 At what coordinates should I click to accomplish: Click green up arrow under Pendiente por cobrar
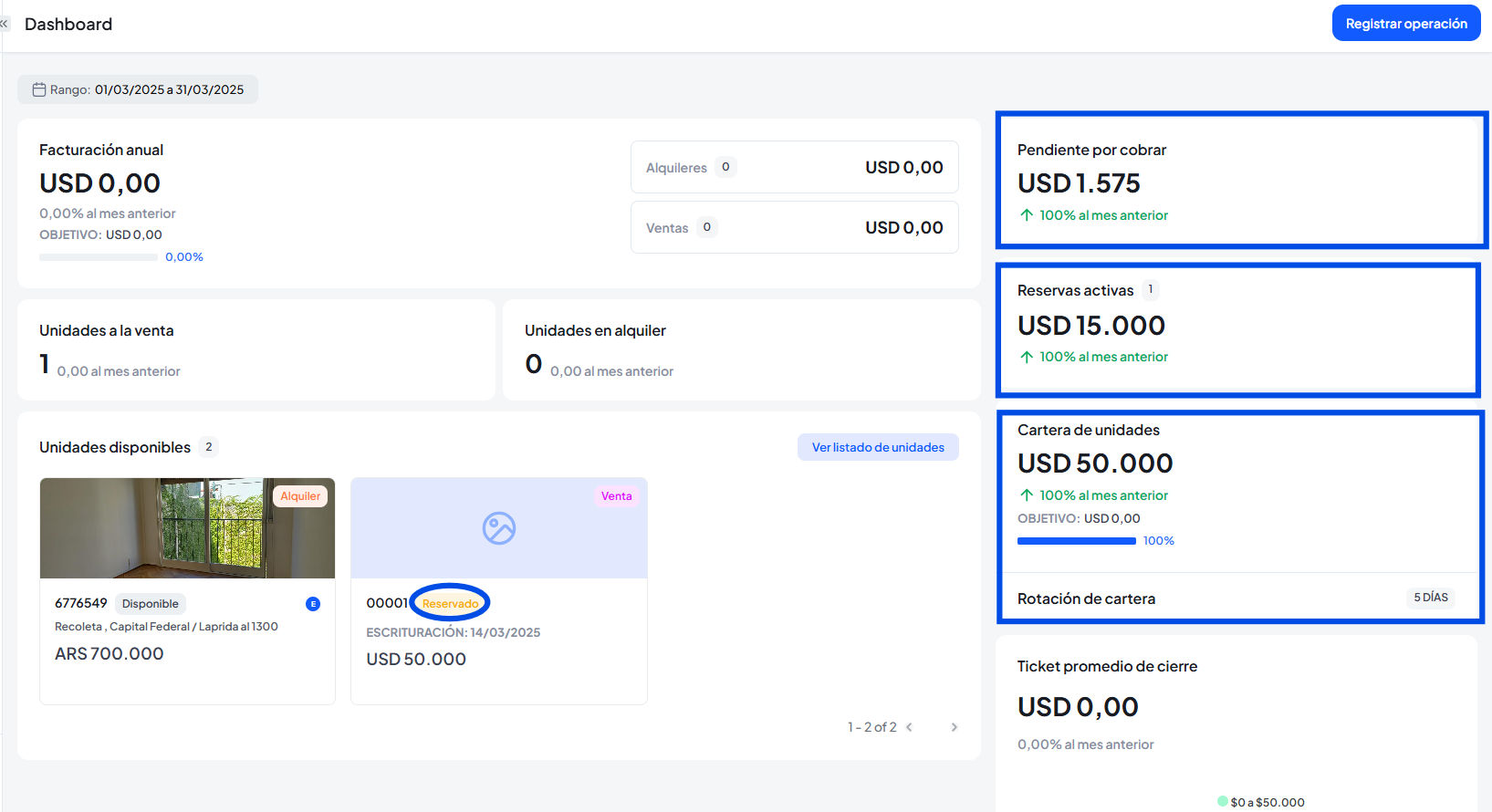(x=1027, y=215)
